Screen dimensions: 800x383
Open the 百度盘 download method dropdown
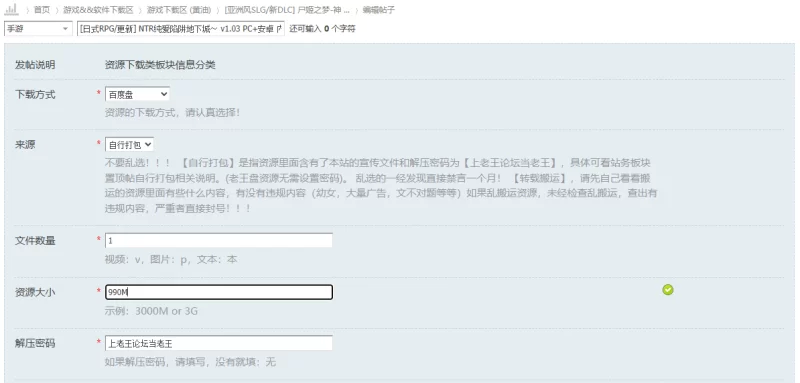(137, 94)
